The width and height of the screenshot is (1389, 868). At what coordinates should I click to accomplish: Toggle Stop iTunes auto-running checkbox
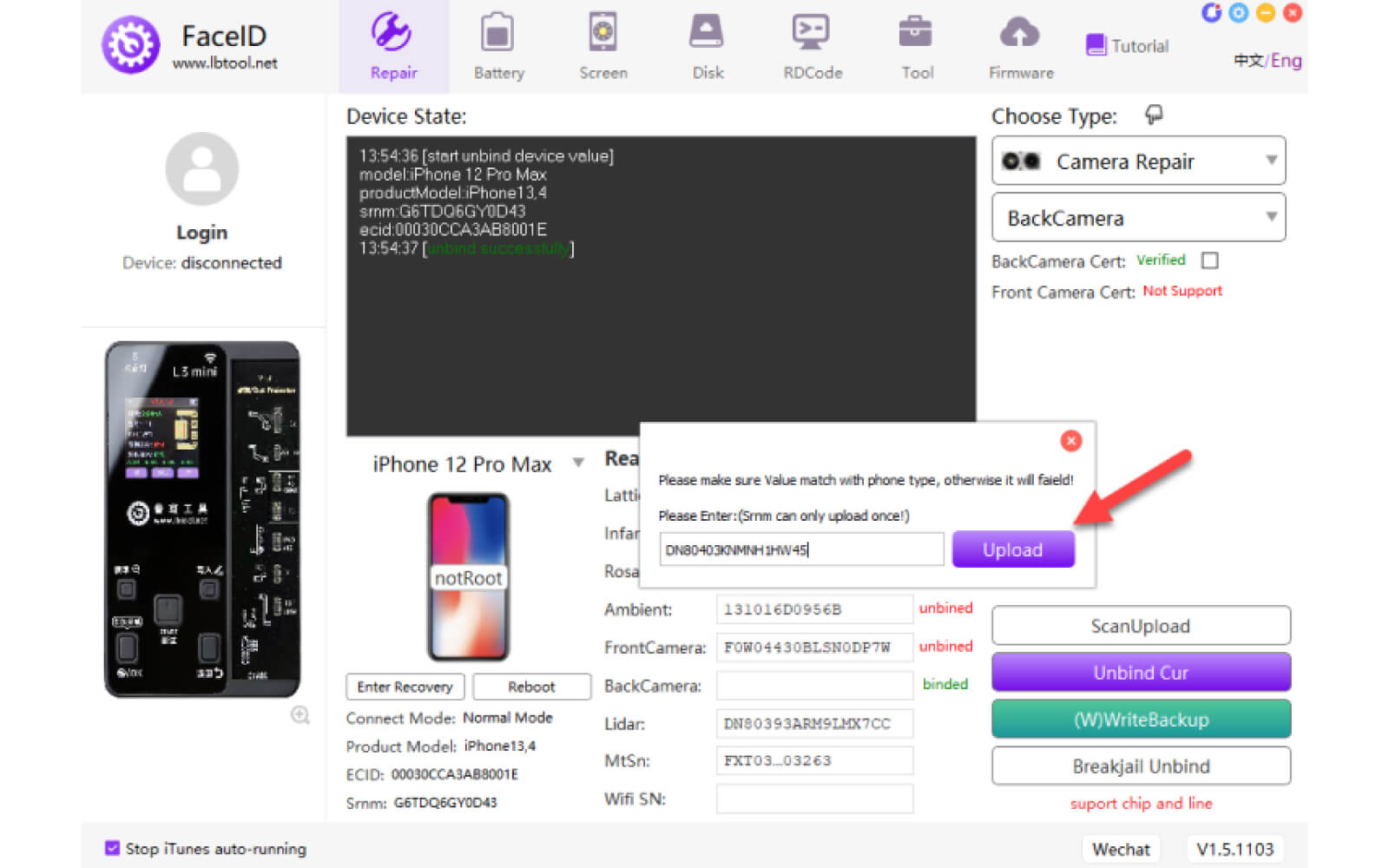112,848
